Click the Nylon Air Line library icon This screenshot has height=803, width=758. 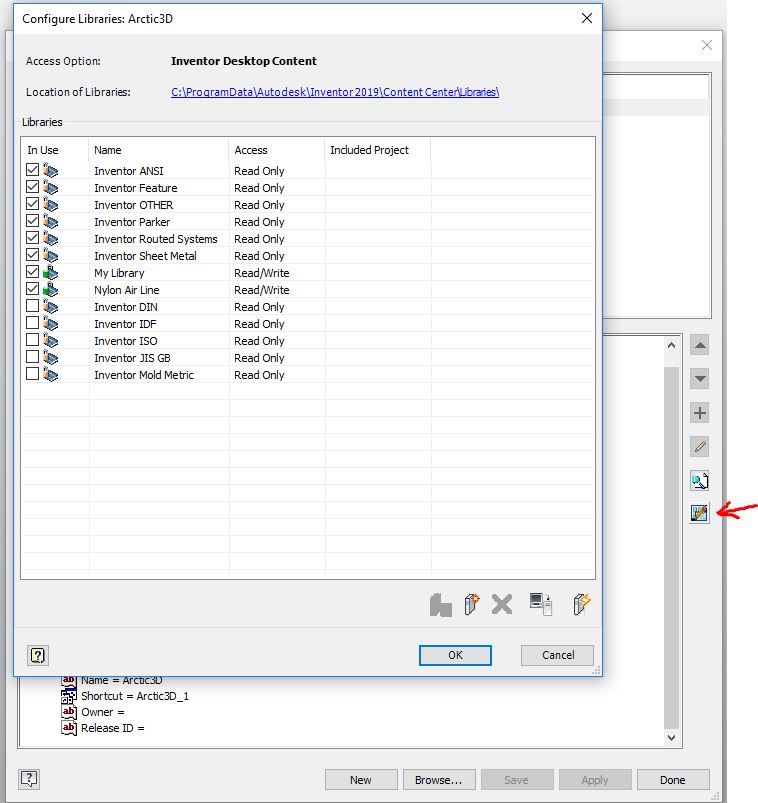pyautogui.click(x=50, y=289)
